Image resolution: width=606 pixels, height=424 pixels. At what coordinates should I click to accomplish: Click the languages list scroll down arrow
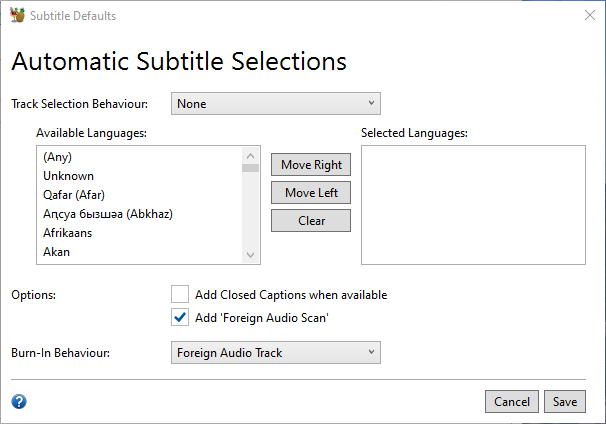(x=250, y=255)
